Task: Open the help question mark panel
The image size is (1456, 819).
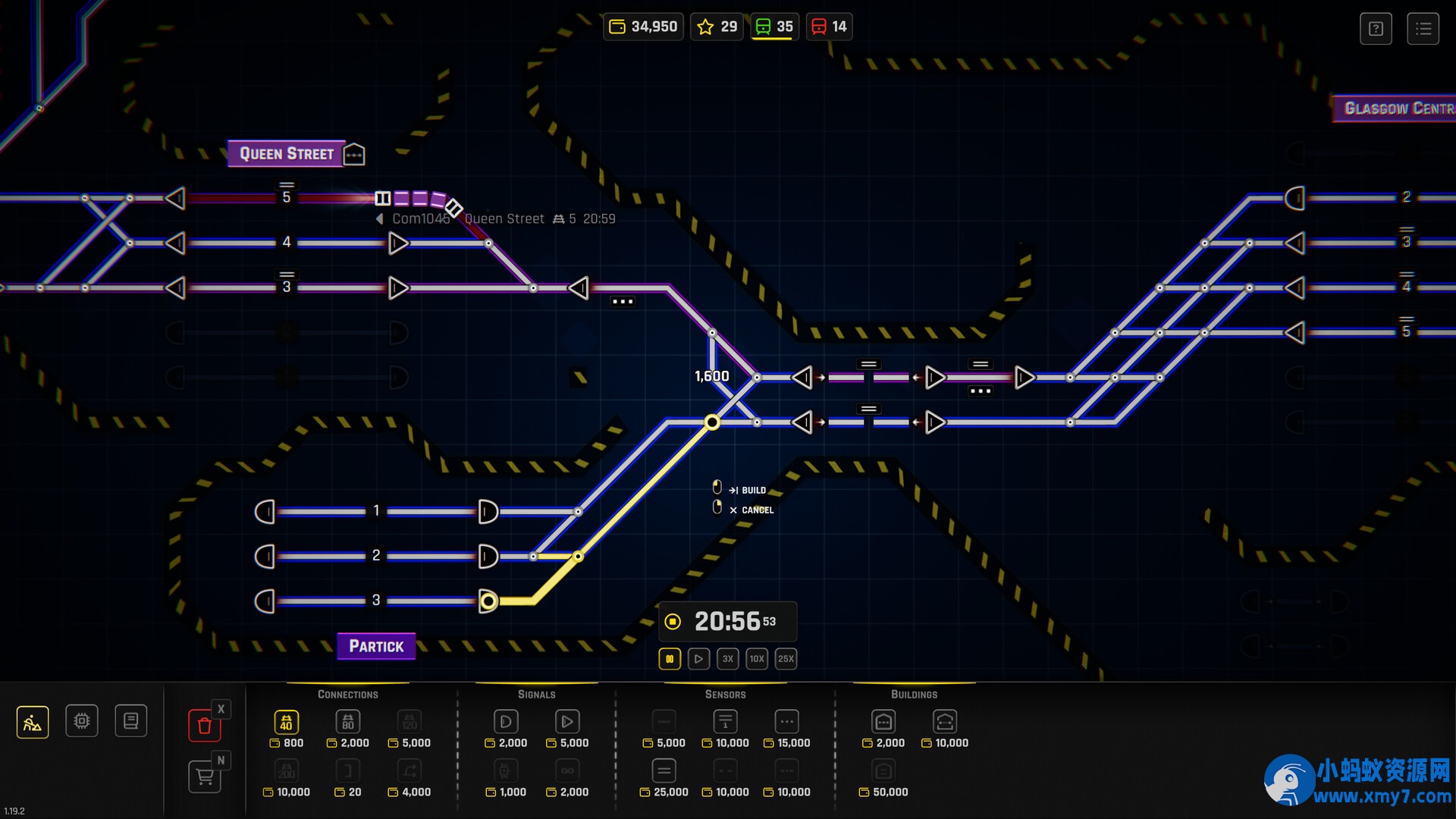Action: click(1376, 29)
